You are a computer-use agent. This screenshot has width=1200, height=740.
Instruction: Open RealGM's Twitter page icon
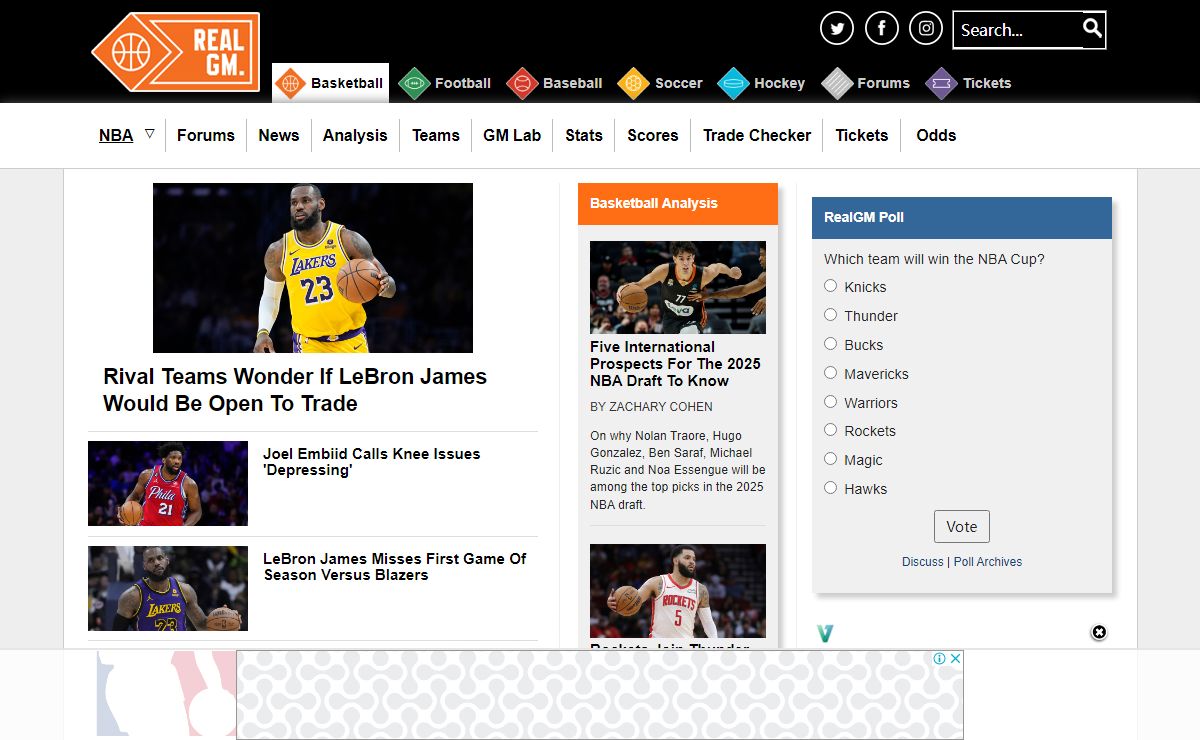pyautogui.click(x=837, y=28)
